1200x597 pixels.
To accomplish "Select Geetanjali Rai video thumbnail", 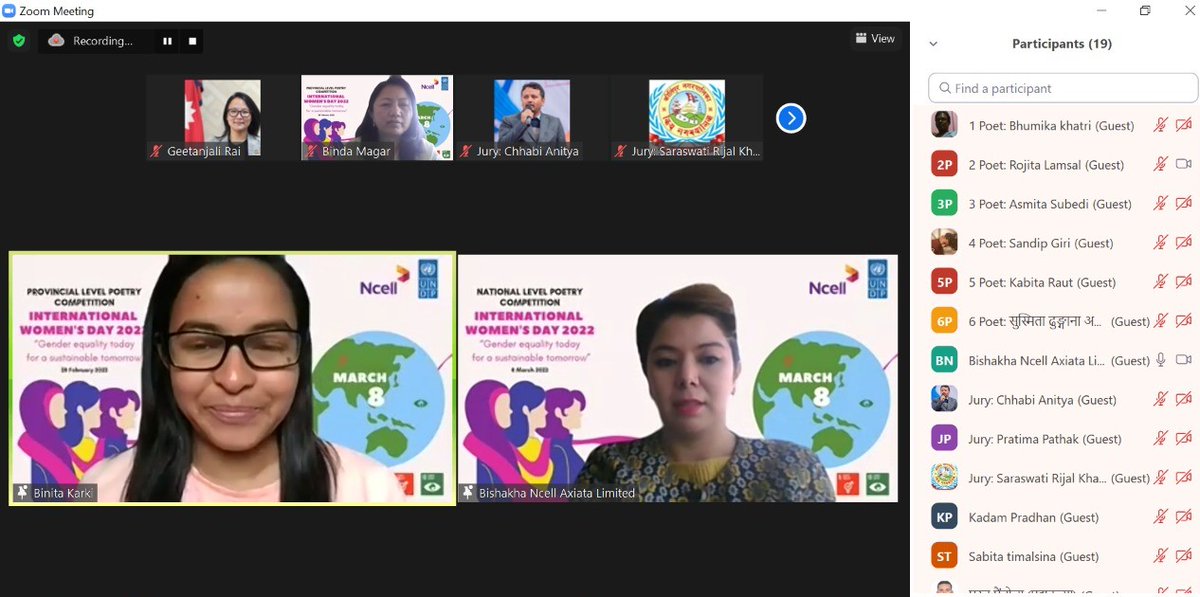I will (222, 119).
